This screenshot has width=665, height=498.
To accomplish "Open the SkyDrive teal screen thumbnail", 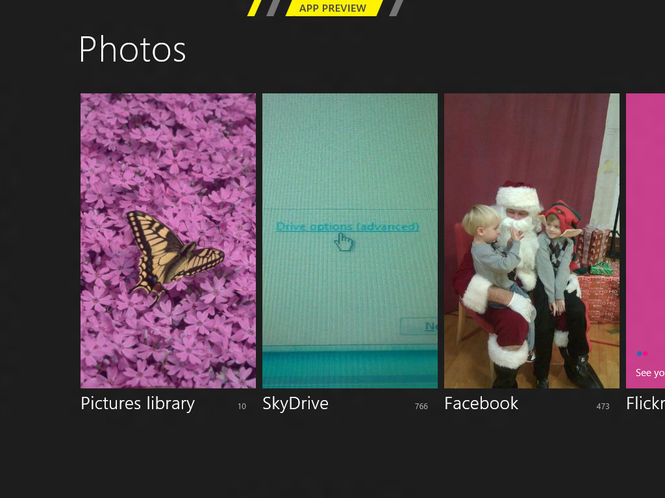I will pos(350,241).
